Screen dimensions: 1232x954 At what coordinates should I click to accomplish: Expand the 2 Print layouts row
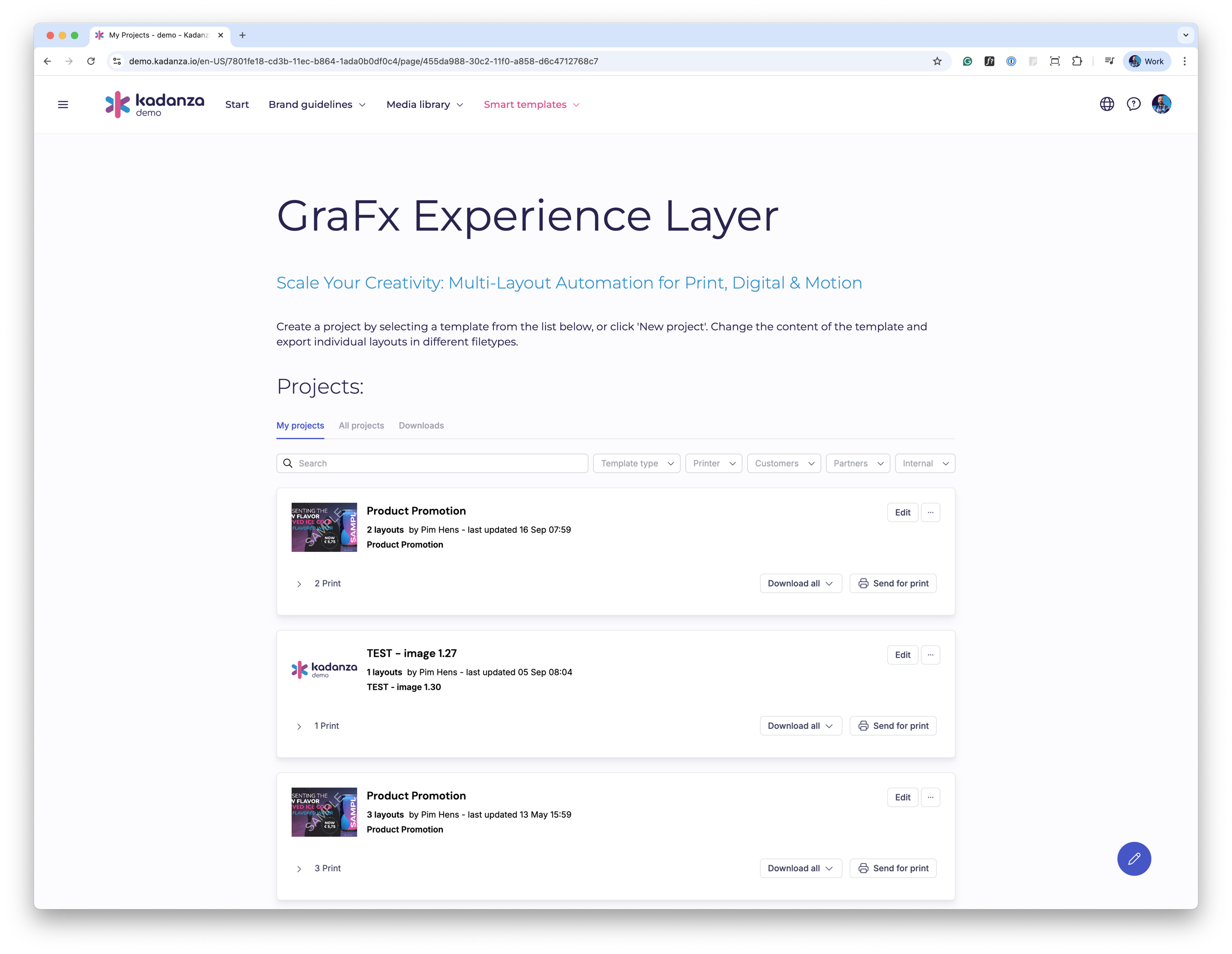tap(299, 584)
